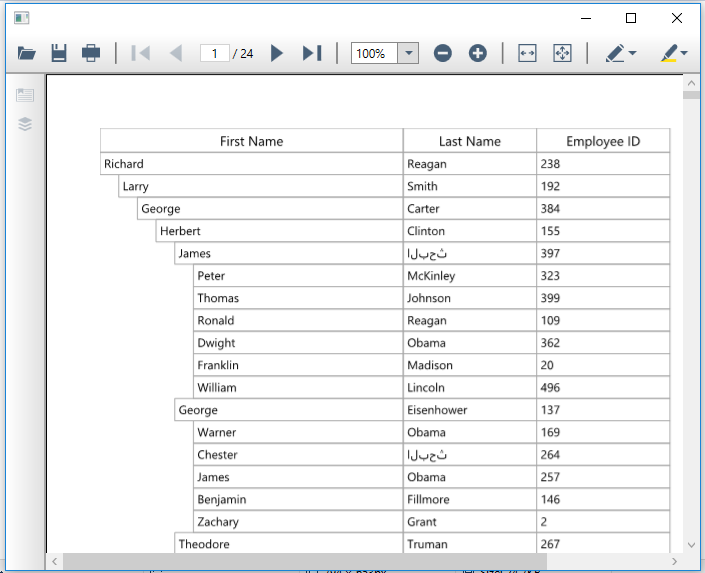Viewport: 705px width, 573px height.
Task: Click the Thomas first name cell
Action: pos(298,298)
